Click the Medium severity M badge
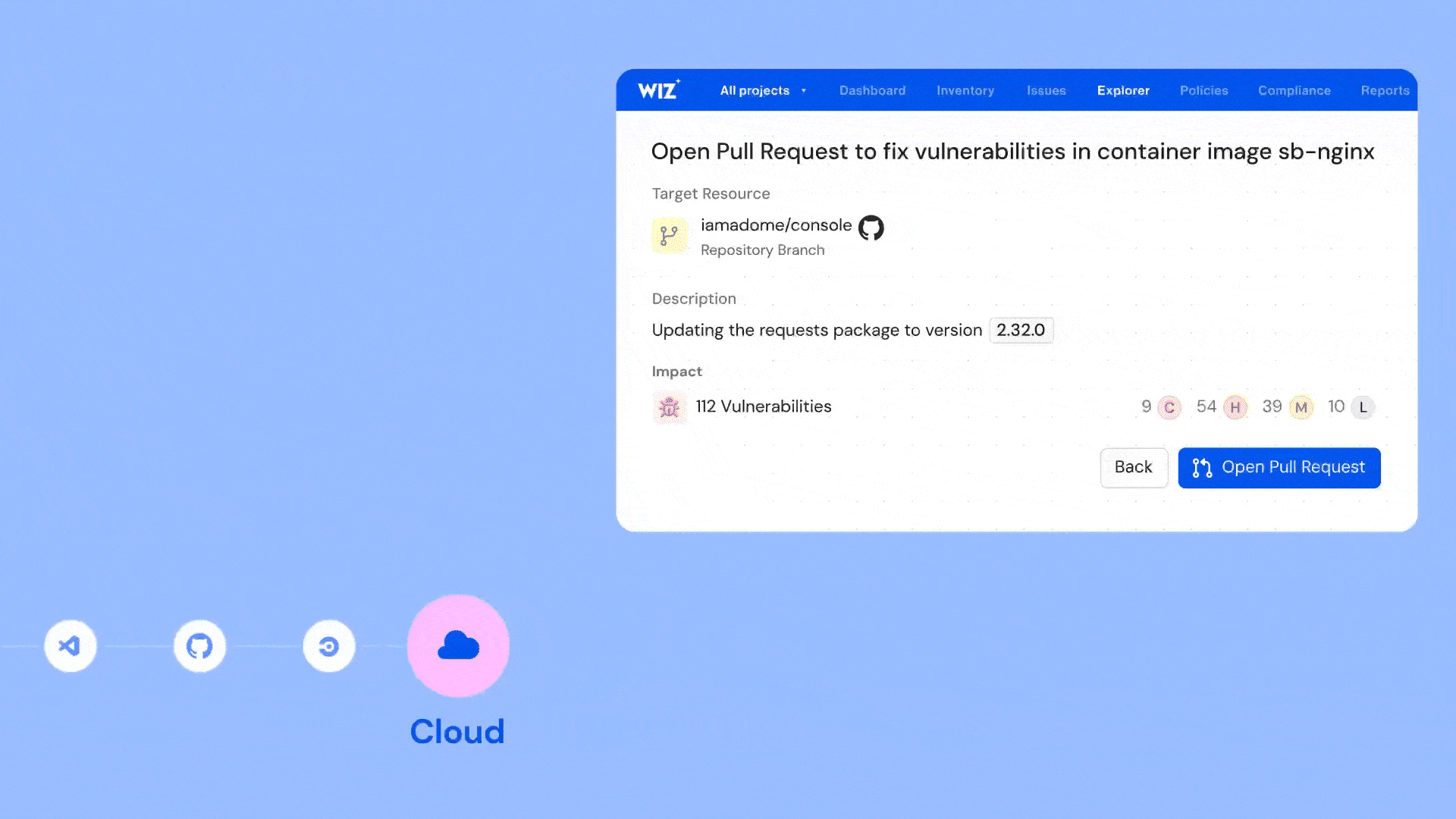Viewport: 1456px width, 819px height. (1301, 407)
